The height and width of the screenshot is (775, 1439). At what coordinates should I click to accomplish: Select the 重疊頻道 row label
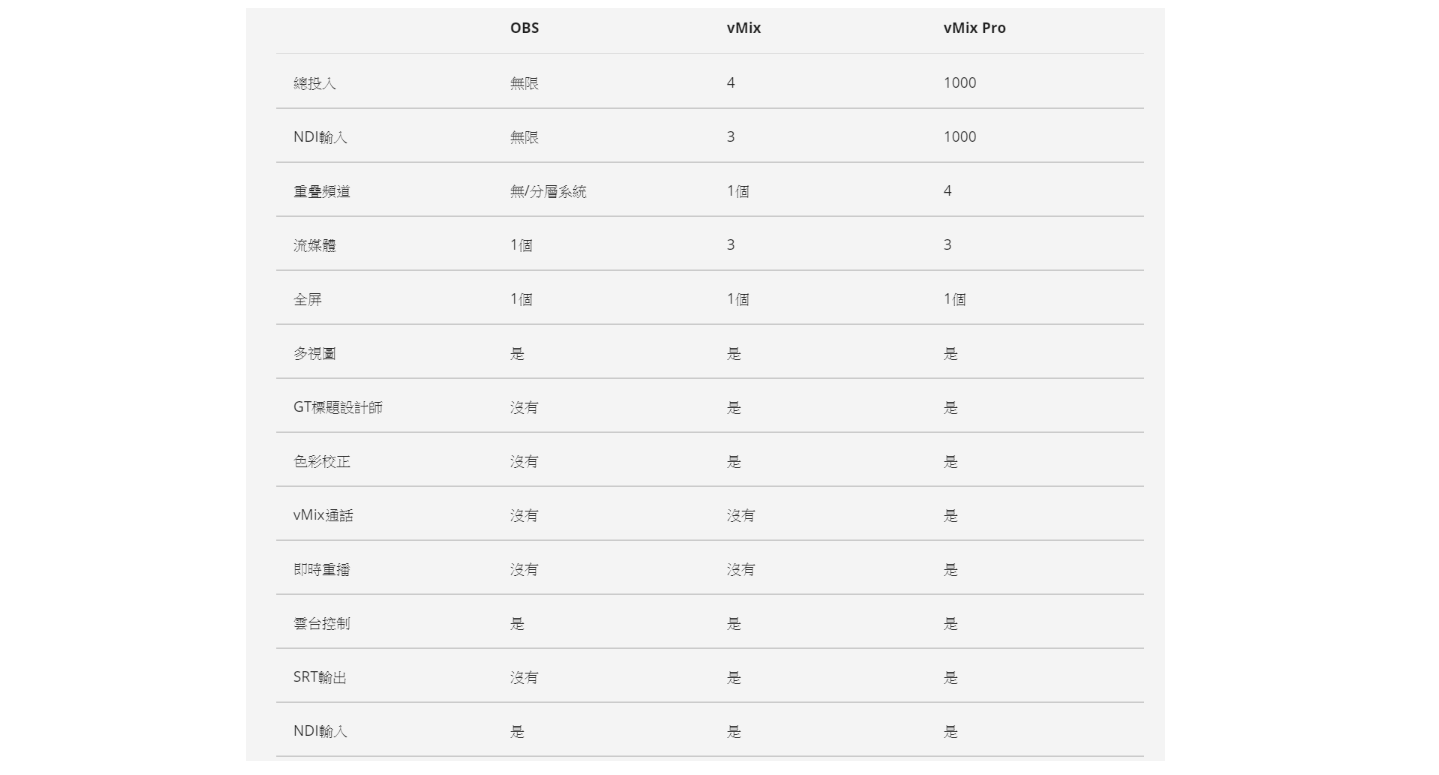(x=322, y=191)
